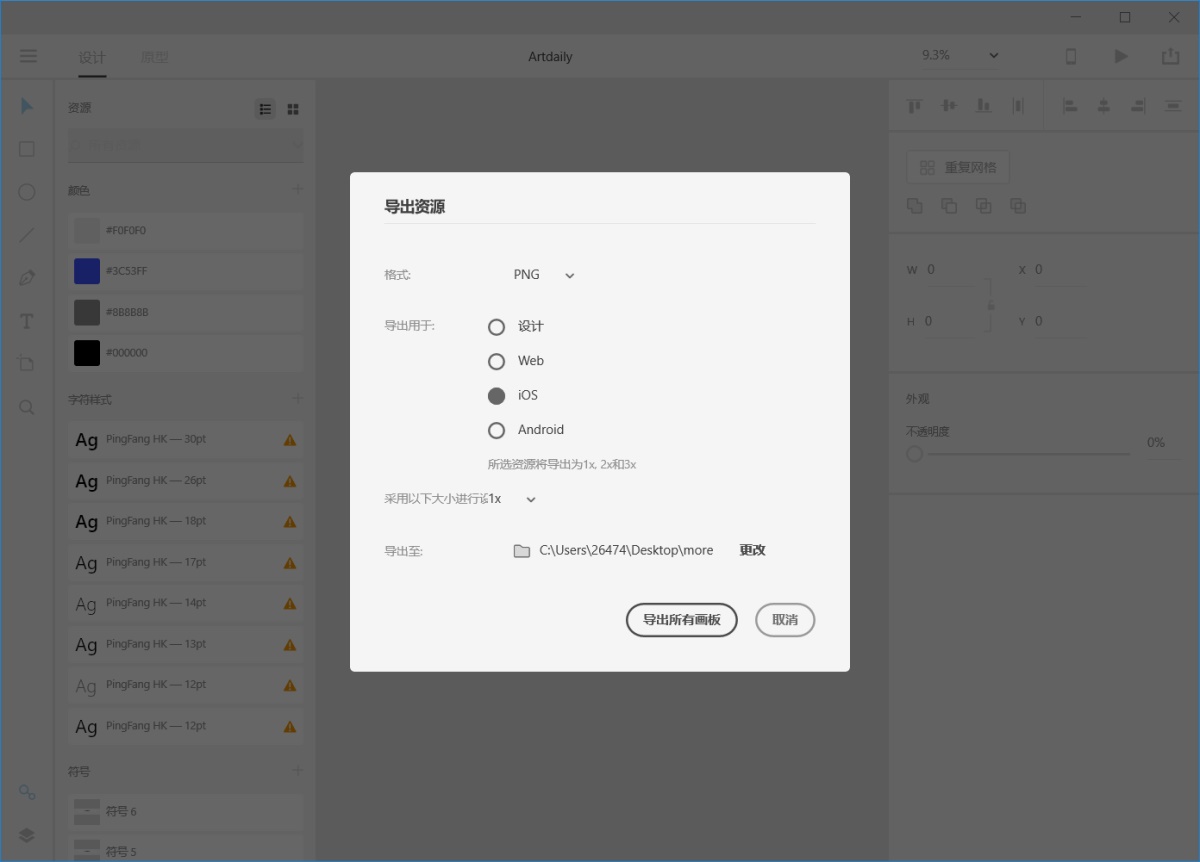Switch to the 设计 tab

[x=92, y=57]
